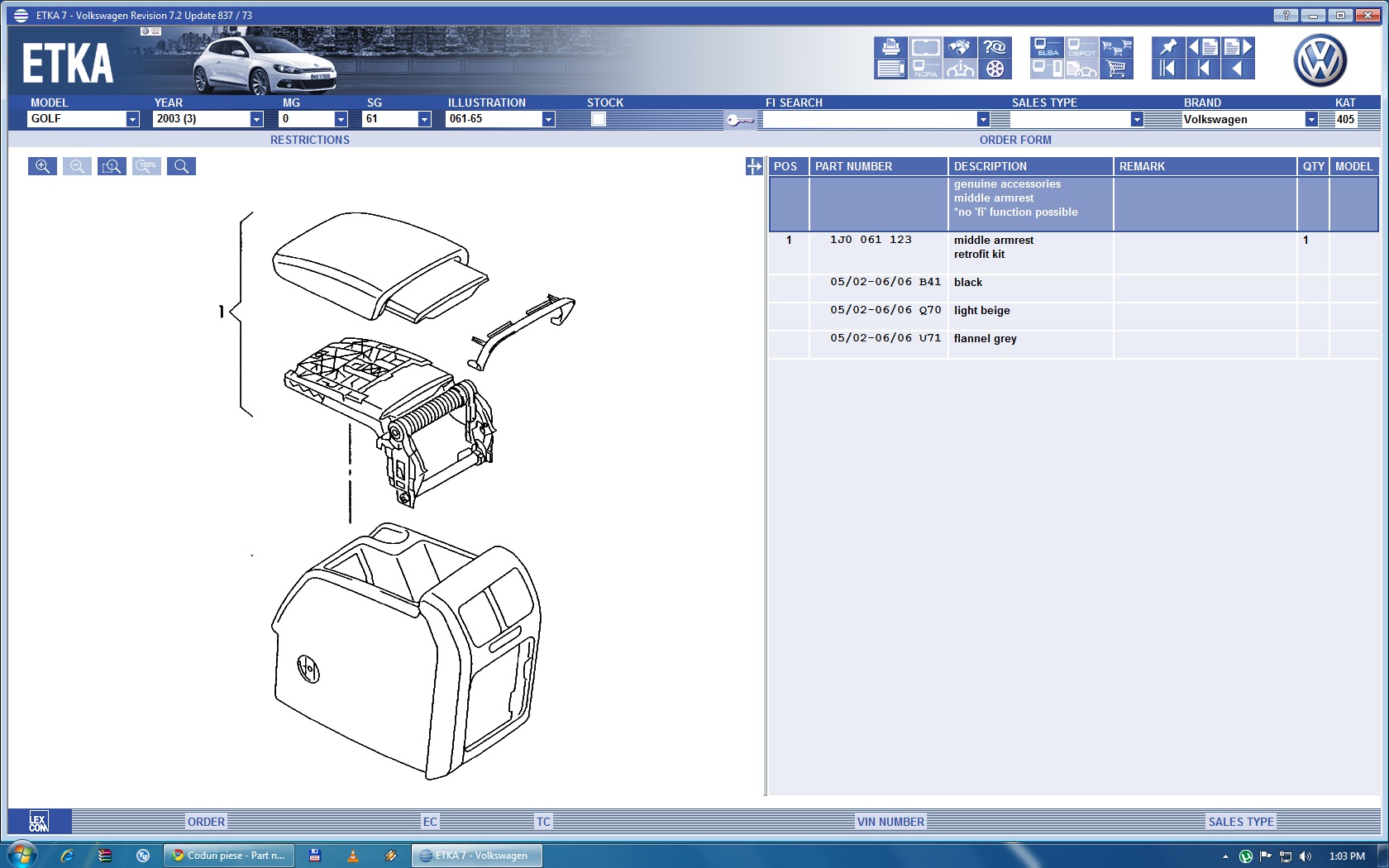Switch to Chrome 'Coduri piese' taskbar window
Screen dimensions: 1389x868
coord(228,856)
